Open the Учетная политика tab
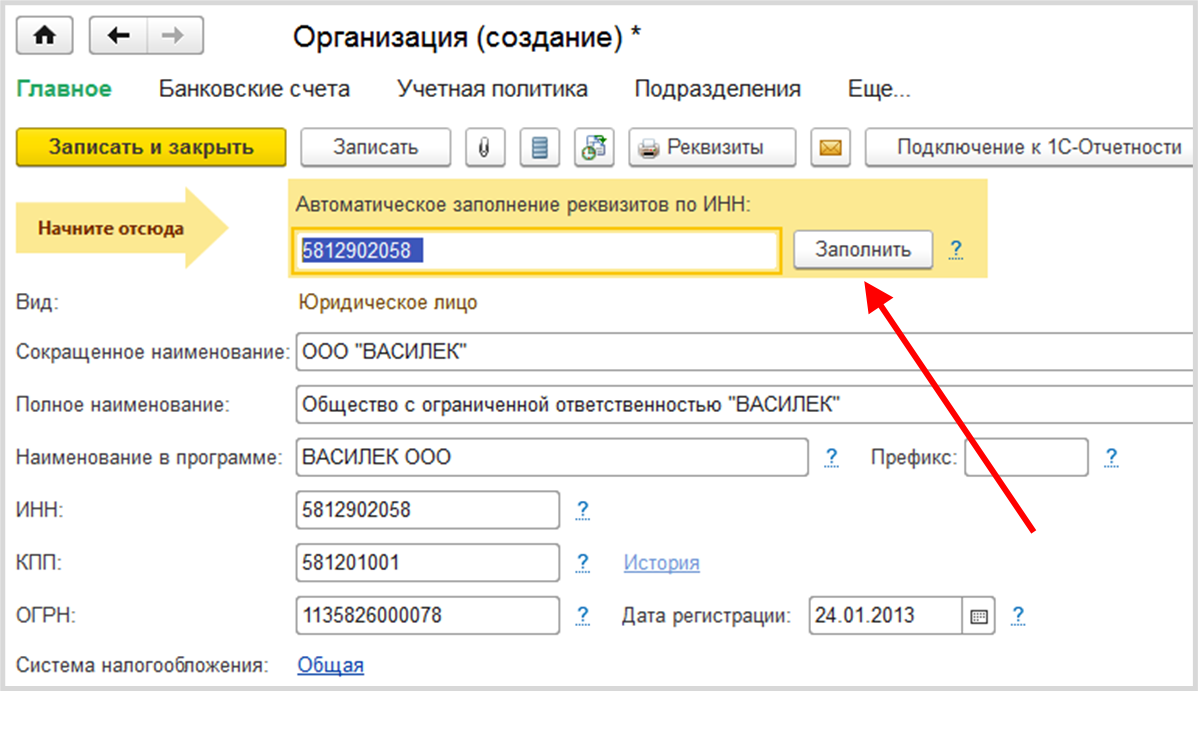Viewport: 1198px width, 750px height. click(492, 89)
